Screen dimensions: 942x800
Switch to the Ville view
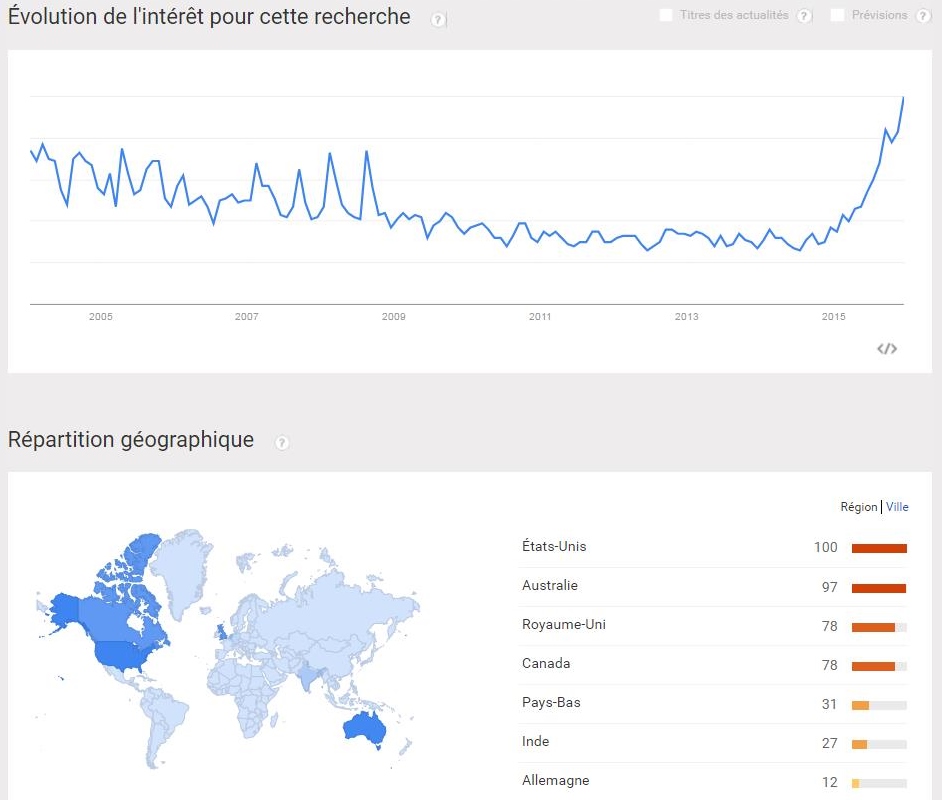click(x=897, y=507)
